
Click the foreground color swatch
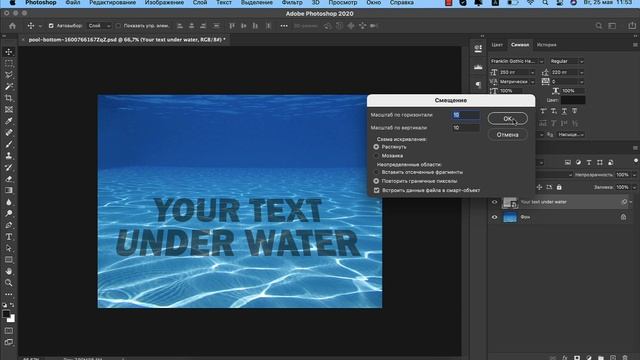pos(6,314)
